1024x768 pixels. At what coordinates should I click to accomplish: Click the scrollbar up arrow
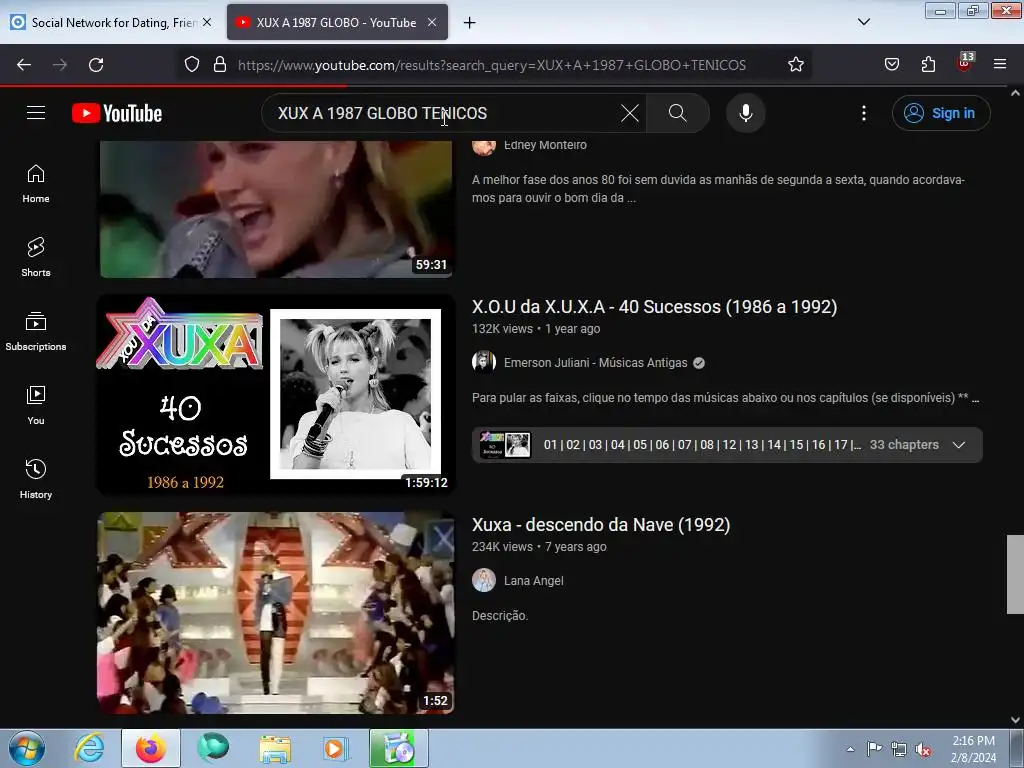pos(1015,93)
